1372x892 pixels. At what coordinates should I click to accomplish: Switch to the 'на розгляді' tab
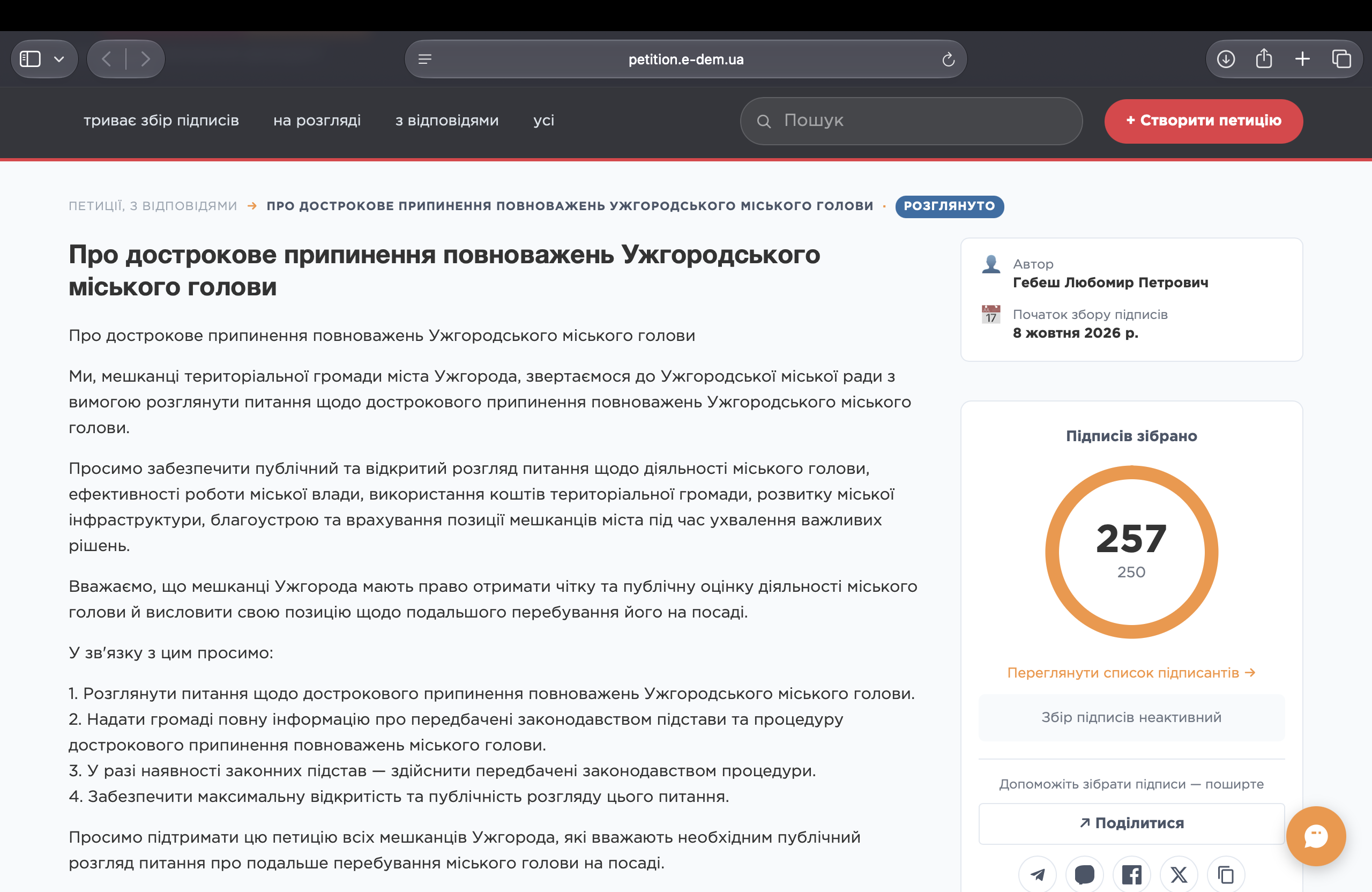tap(317, 120)
